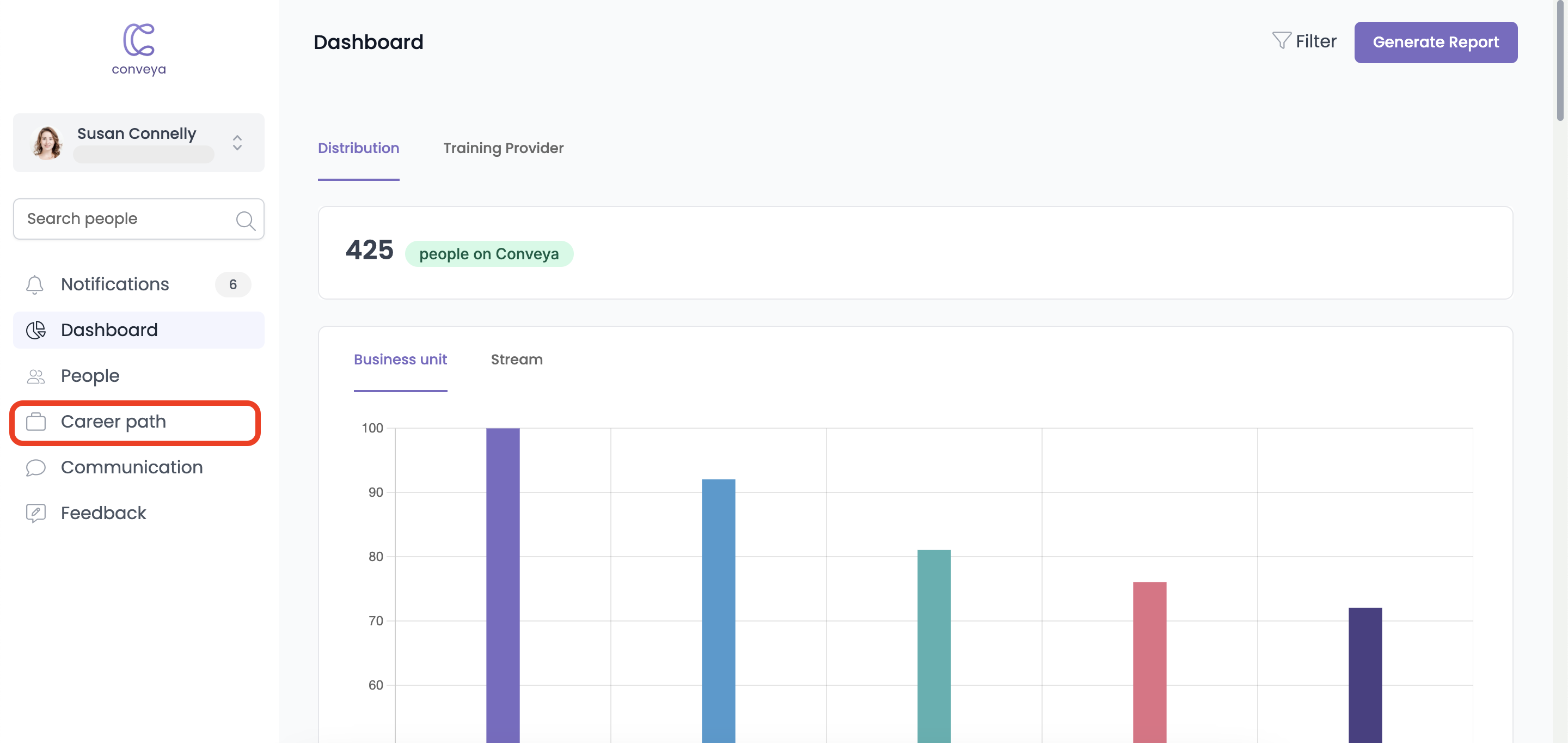The width and height of the screenshot is (1568, 743).
Task: Click the 425 people count
Action: pyautogui.click(x=370, y=249)
